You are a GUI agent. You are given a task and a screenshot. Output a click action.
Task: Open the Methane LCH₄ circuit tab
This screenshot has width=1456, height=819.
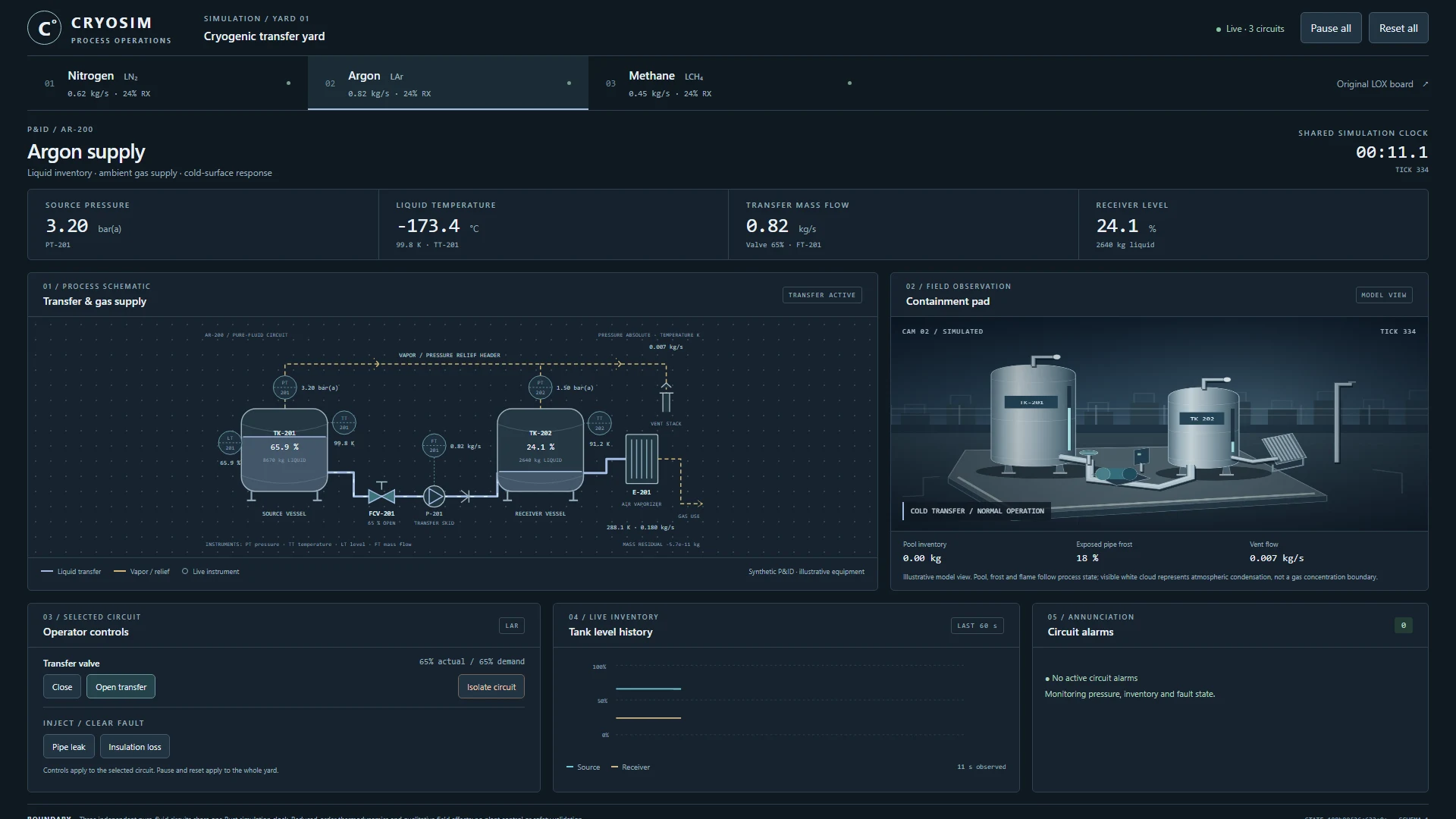pos(729,83)
